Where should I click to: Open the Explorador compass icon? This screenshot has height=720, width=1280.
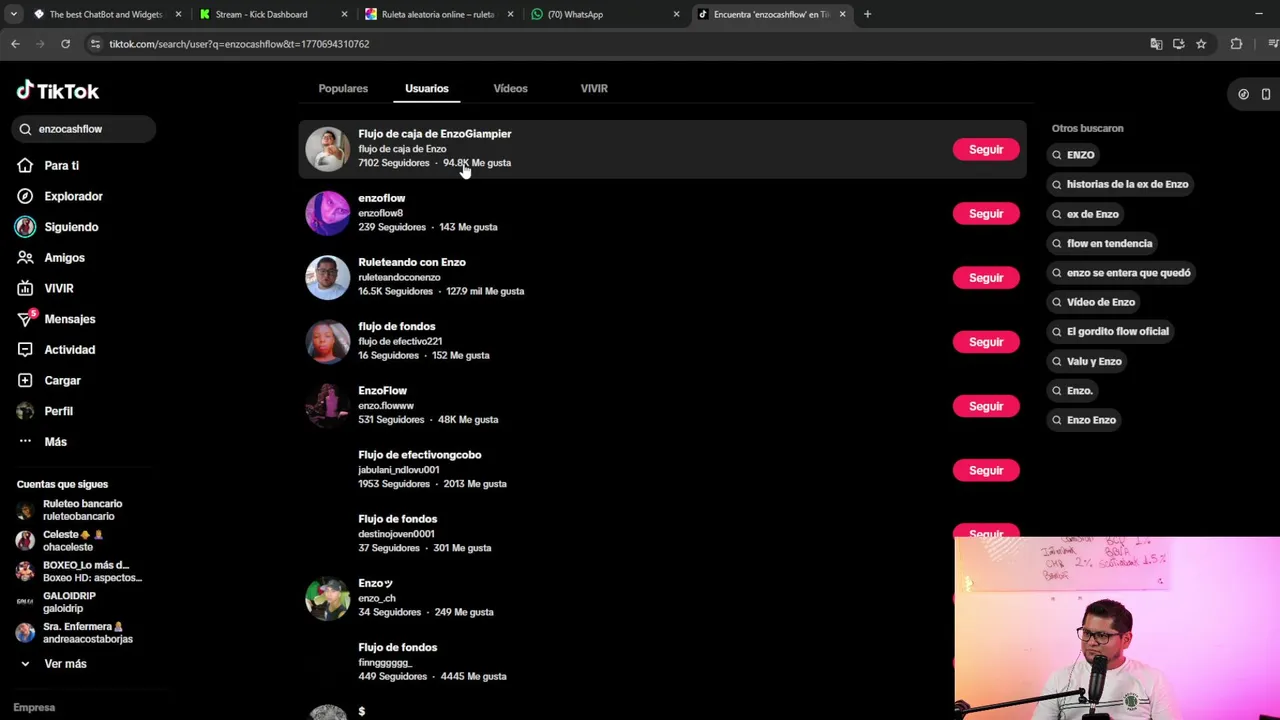25,196
